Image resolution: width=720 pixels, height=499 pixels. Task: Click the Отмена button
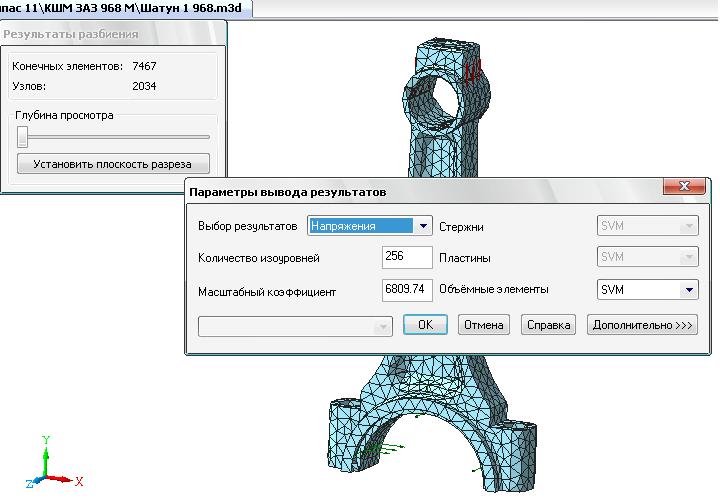[x=484, y=325]
